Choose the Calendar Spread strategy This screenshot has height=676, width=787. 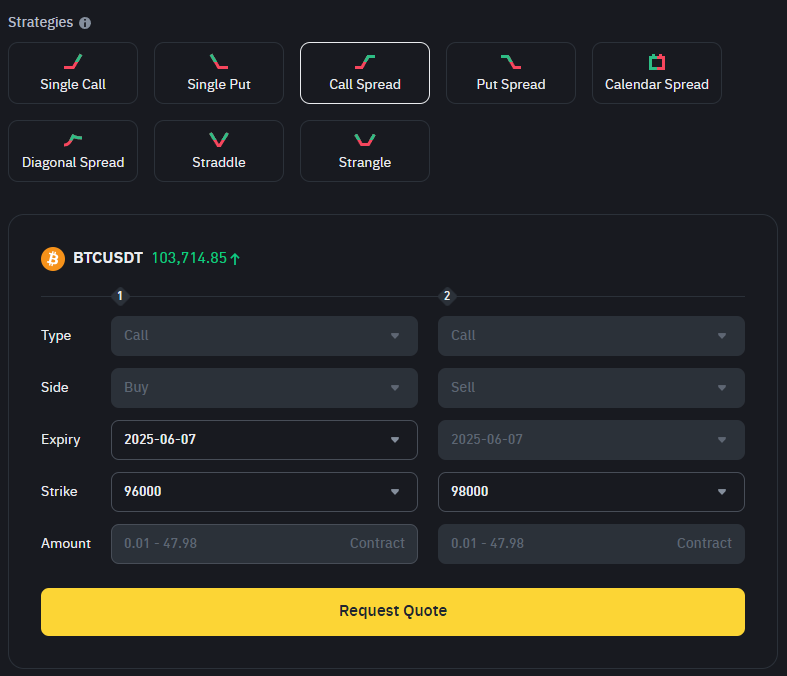(x=657, y=73)
